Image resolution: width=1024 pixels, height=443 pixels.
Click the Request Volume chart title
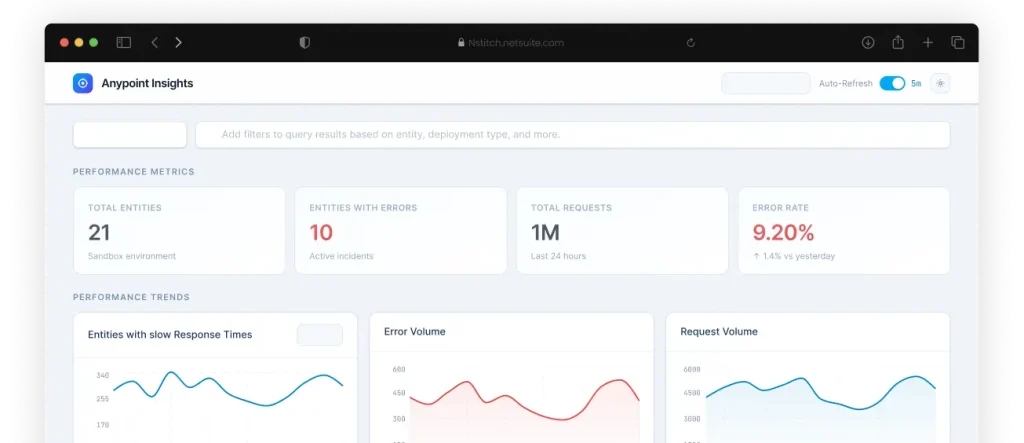[719, 331]
